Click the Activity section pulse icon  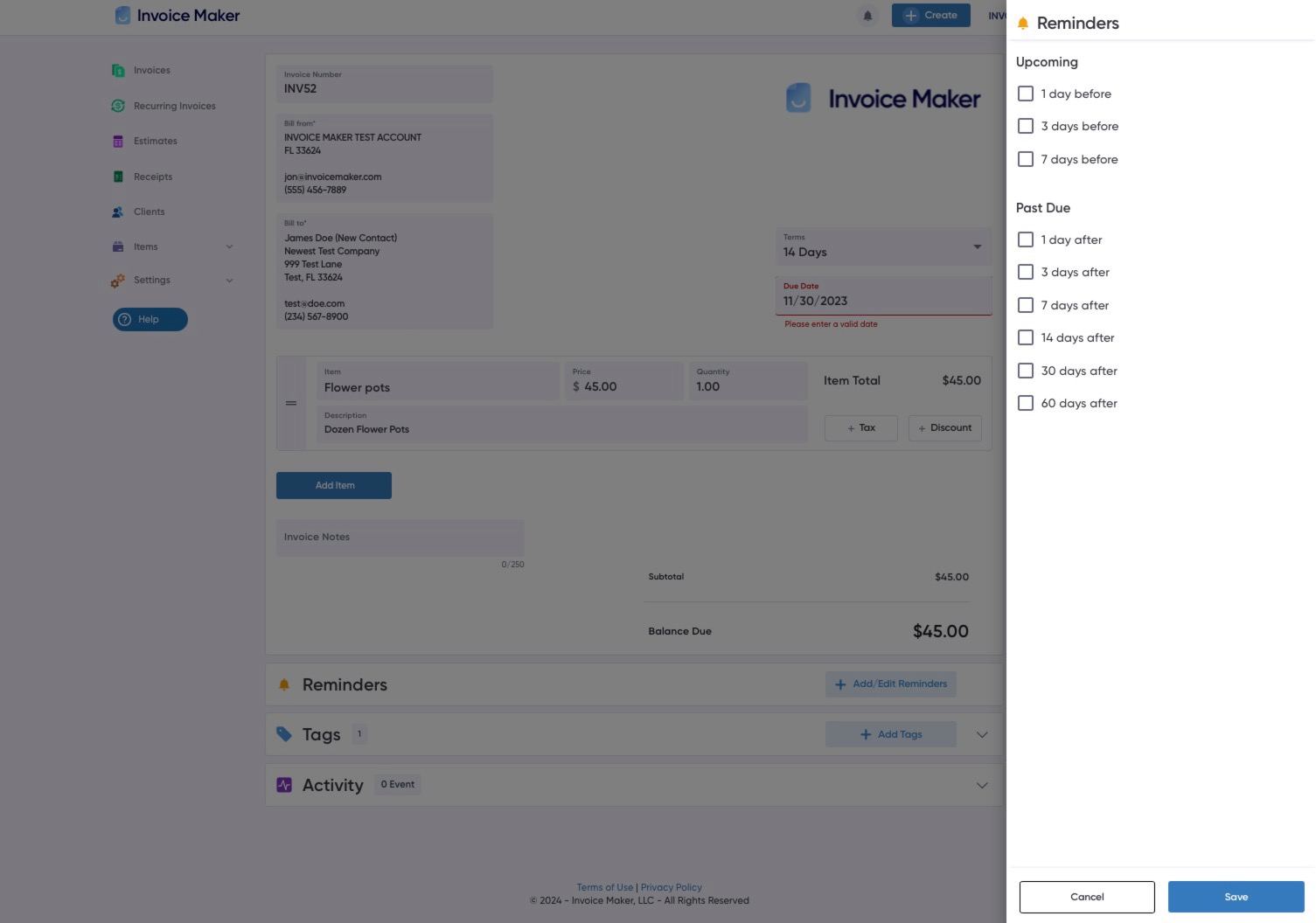284,785
